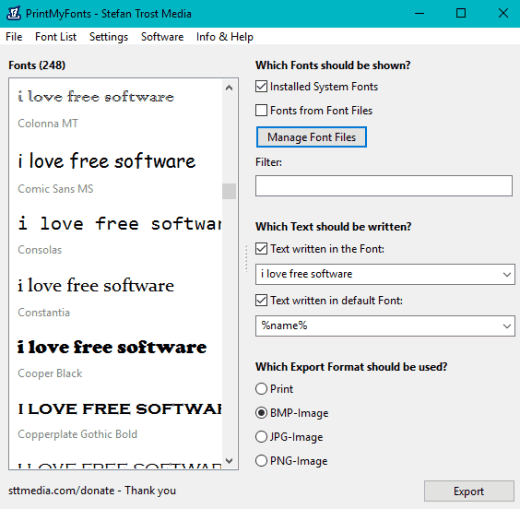This screenshot has width=520, height=509.
Task: Enable Fonts from Font Files checkbox
Action: pos(261,110)
